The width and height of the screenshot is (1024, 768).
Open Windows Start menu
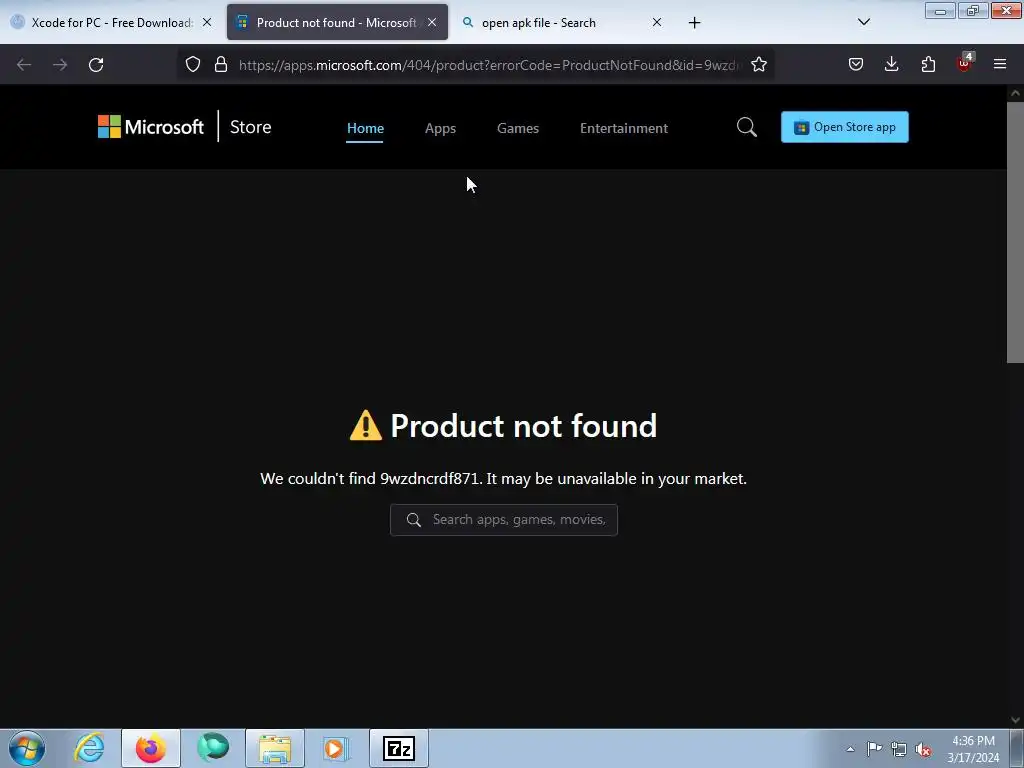click(27, 748)
